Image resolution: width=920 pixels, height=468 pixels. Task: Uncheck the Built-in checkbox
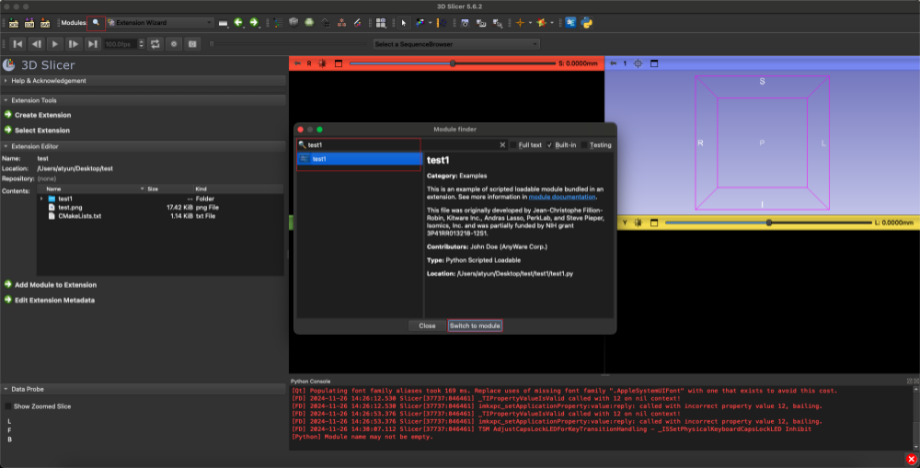(550, 145)
